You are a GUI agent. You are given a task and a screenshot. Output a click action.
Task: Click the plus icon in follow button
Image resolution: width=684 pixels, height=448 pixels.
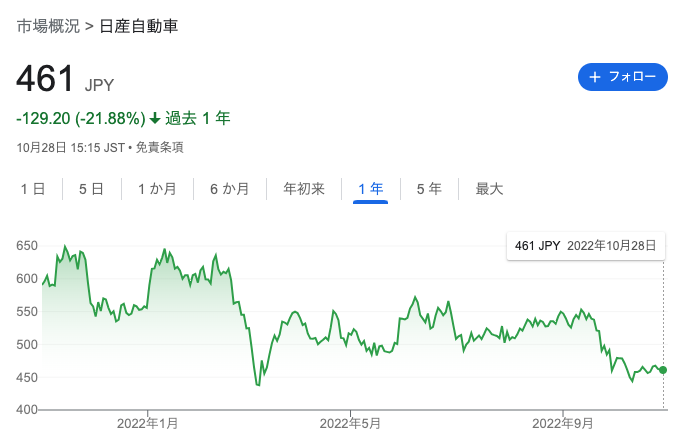pos(595,77)
